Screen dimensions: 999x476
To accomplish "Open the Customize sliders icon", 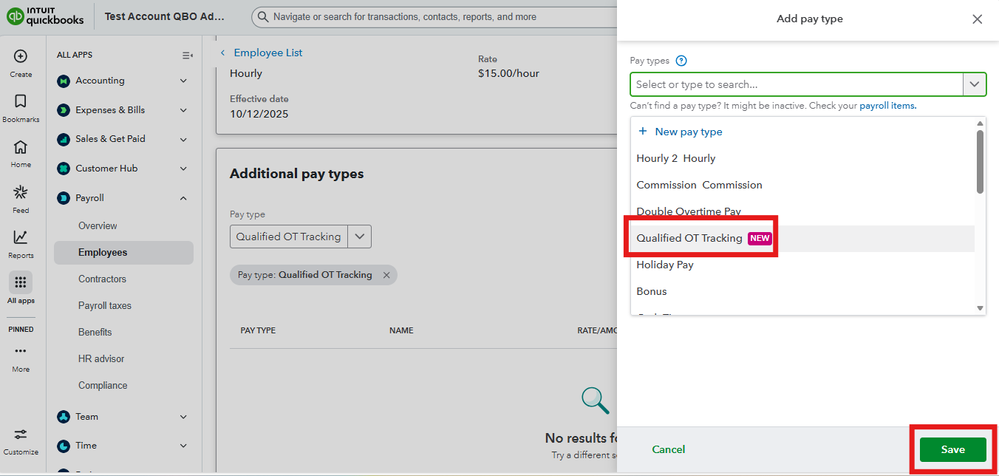I will (x=20, y=434).
